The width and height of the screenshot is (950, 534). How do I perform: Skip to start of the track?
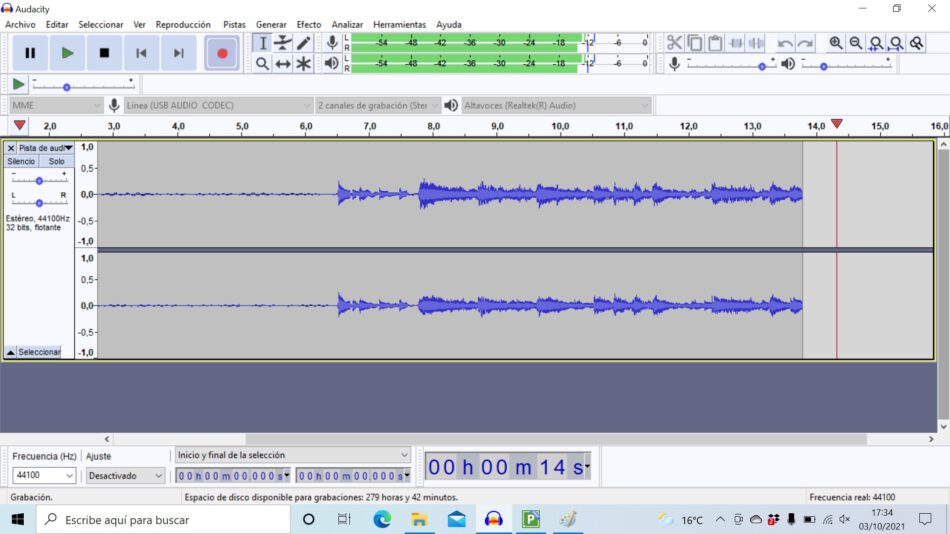141,53
